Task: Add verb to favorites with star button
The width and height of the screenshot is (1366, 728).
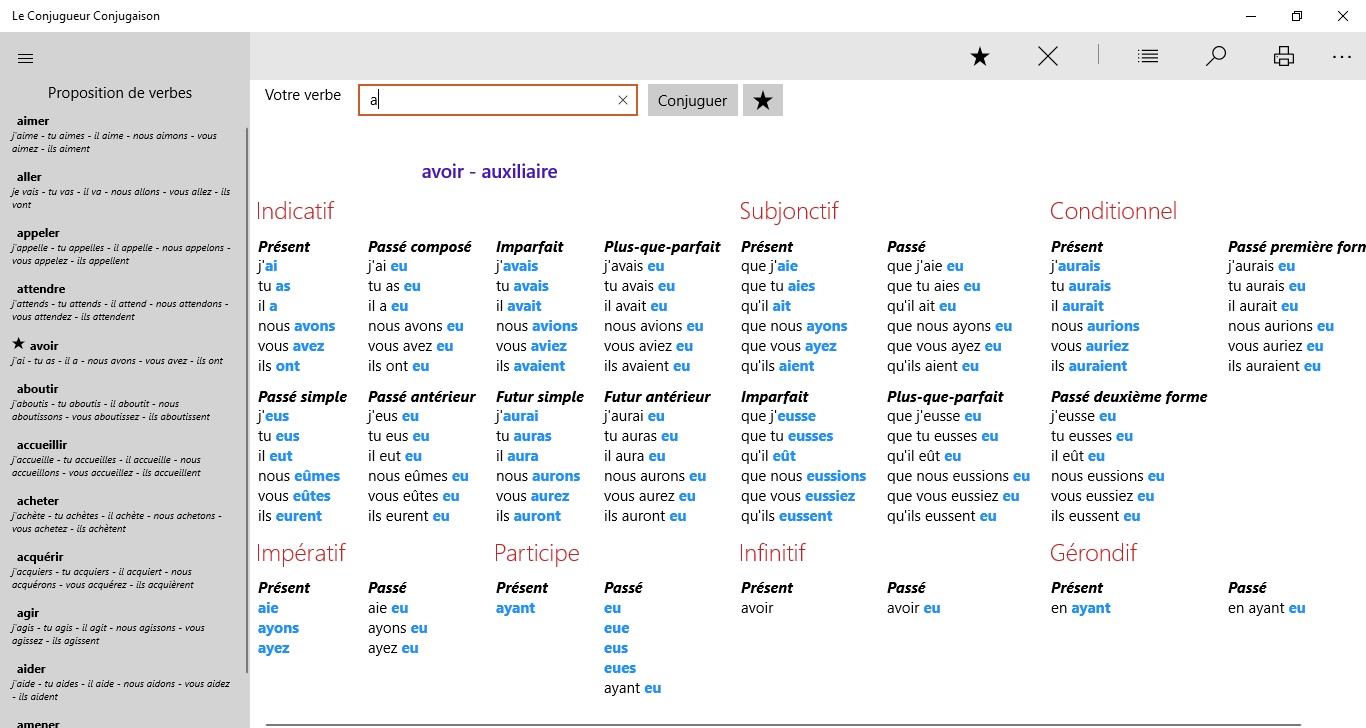Action: point(763,100)
